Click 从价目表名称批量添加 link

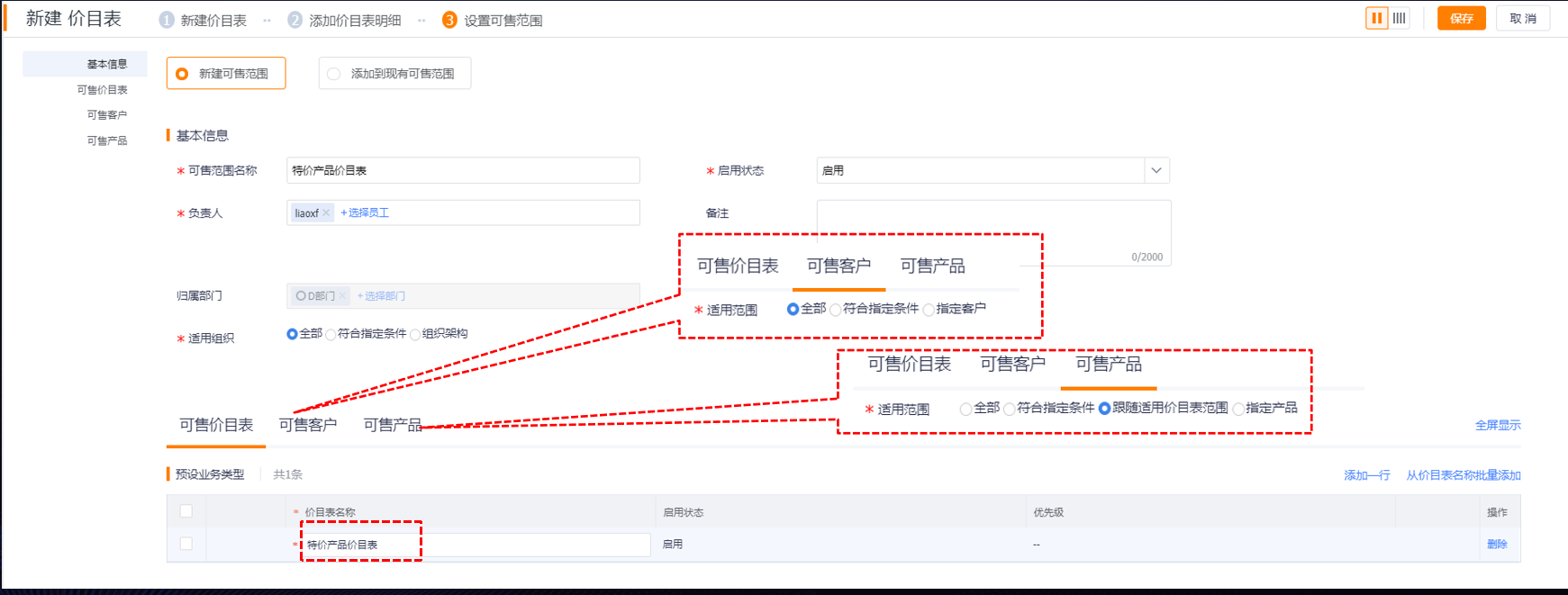pyautogui.click(x=1463, y=475)
